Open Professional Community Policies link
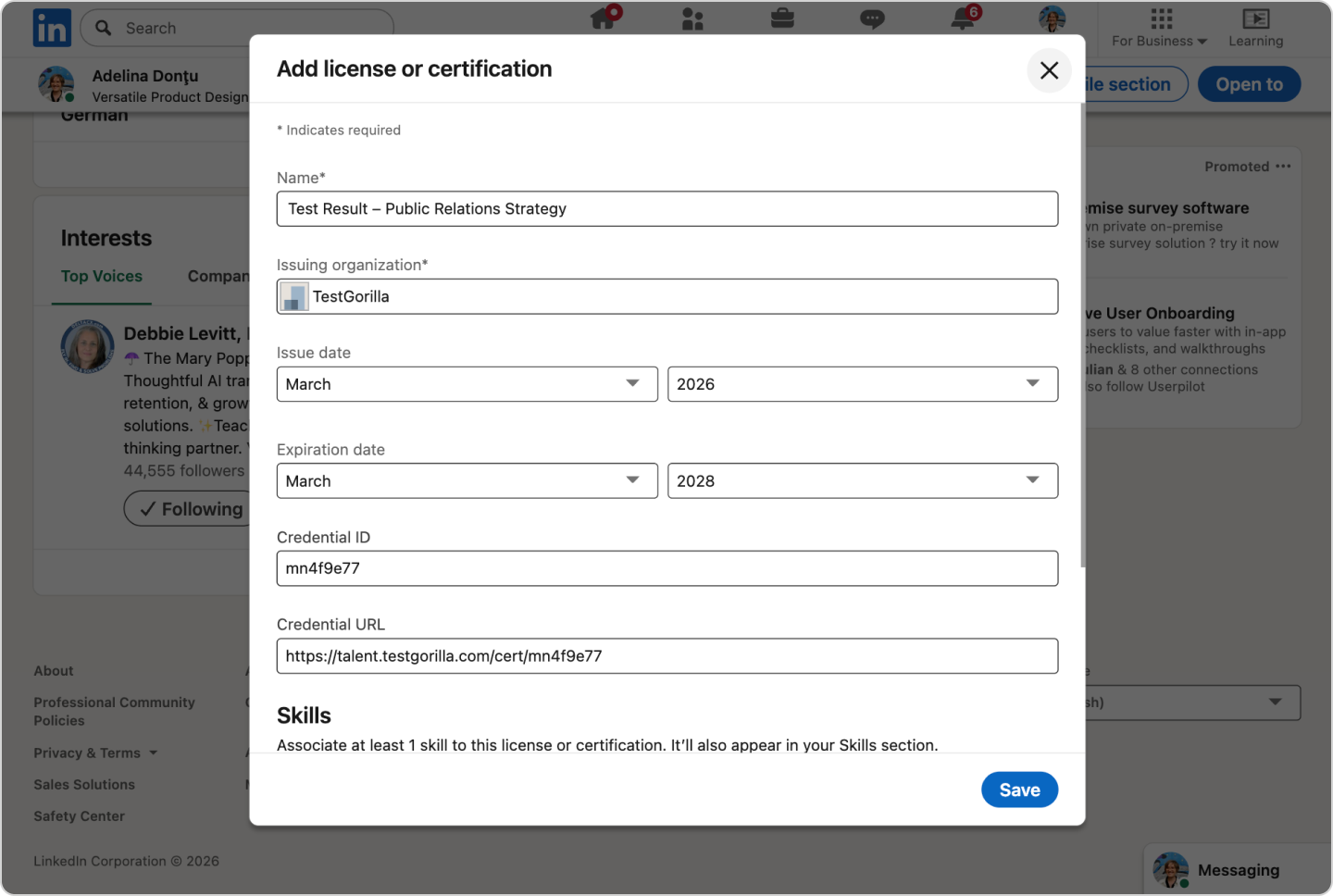 pyautogui.click(x=115, y=712)
